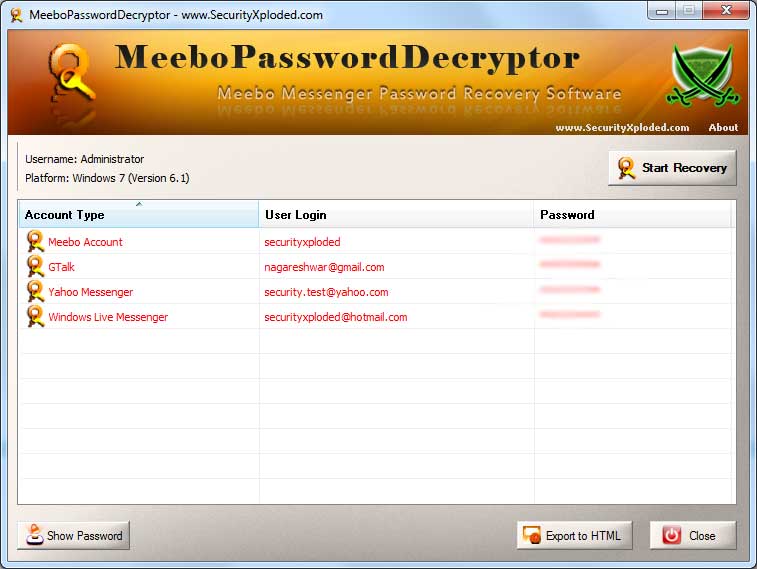This screenshot has width=757, height=569.
Task: Sort by User Login column header
Action: coord(396,214)
